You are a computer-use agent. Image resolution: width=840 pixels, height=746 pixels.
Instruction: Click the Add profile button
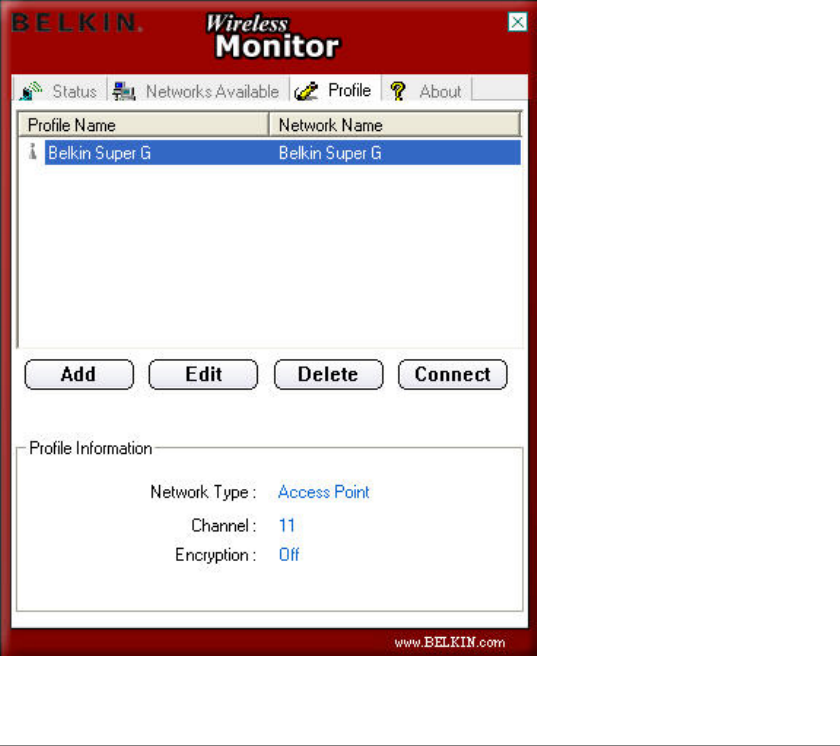pos(79,374)
